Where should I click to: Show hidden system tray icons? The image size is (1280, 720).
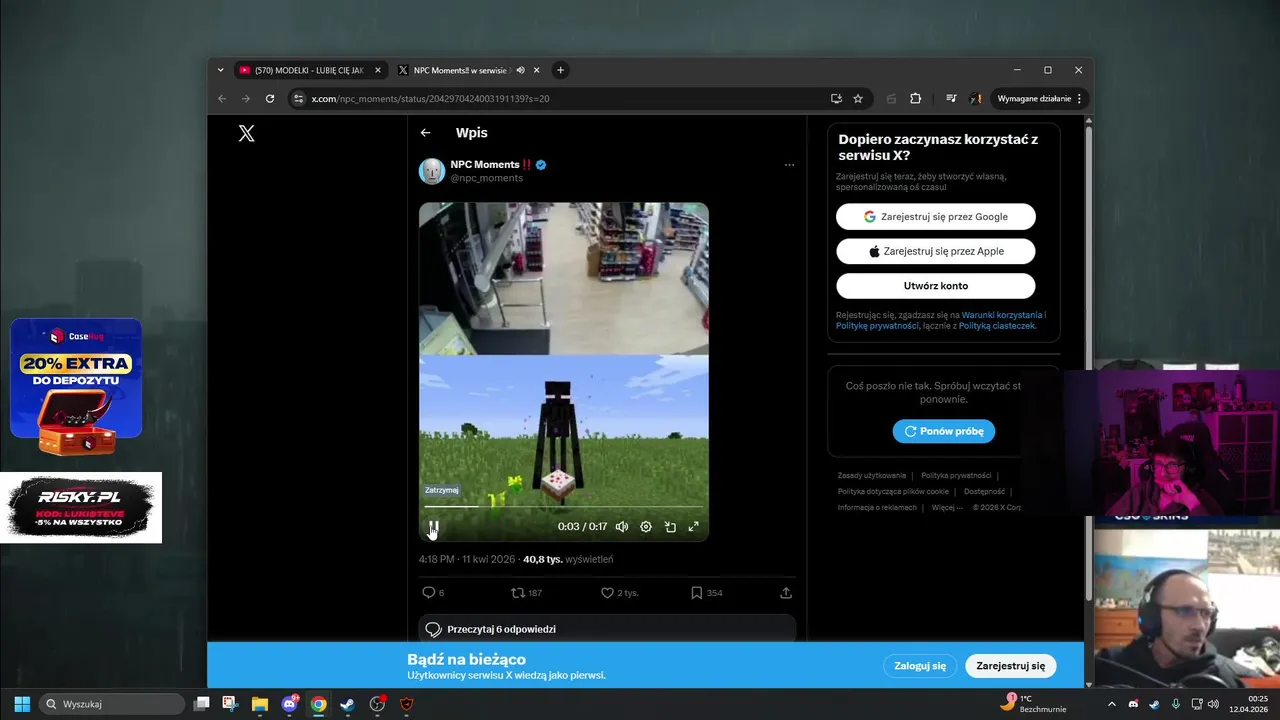[1111, 704]
